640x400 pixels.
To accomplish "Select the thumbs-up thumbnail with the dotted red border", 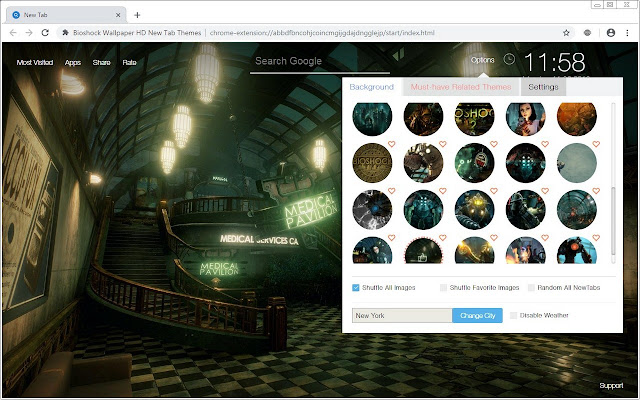I will tap(423, 251).
